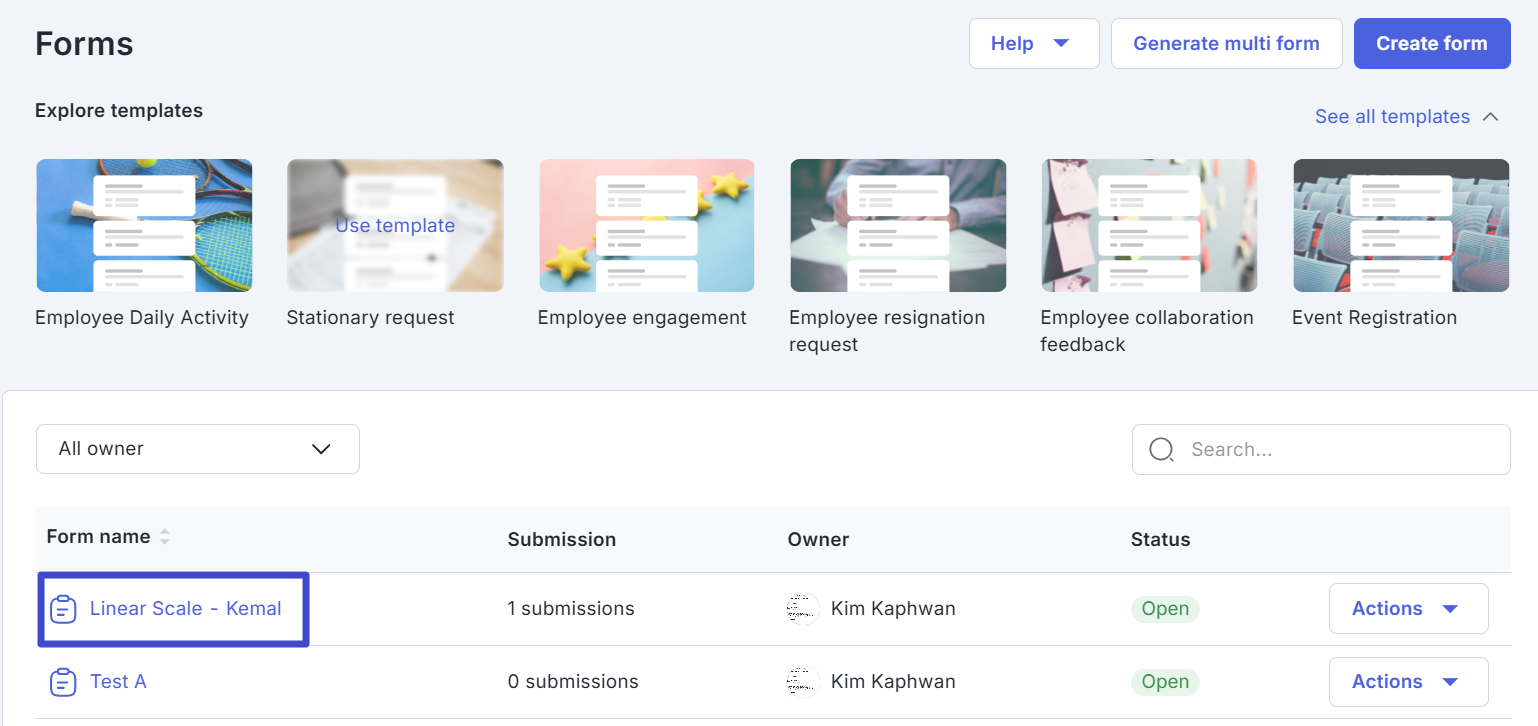Click Kim Kaphwan's avatar in Linear Scale row
This screenshot has height=726, width=1538.
click(x=803, y=609)
